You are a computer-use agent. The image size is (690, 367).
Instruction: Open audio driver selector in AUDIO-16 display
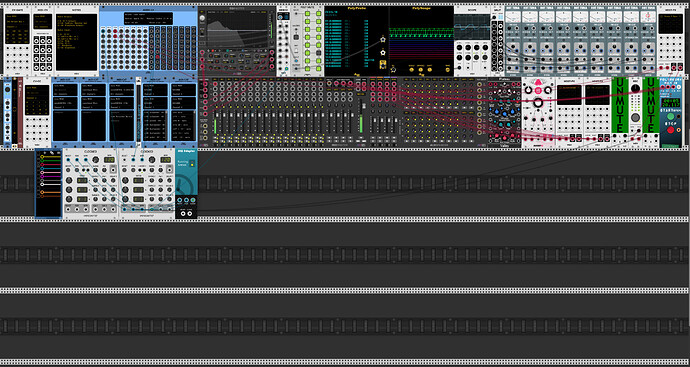(x=149, y=14)
